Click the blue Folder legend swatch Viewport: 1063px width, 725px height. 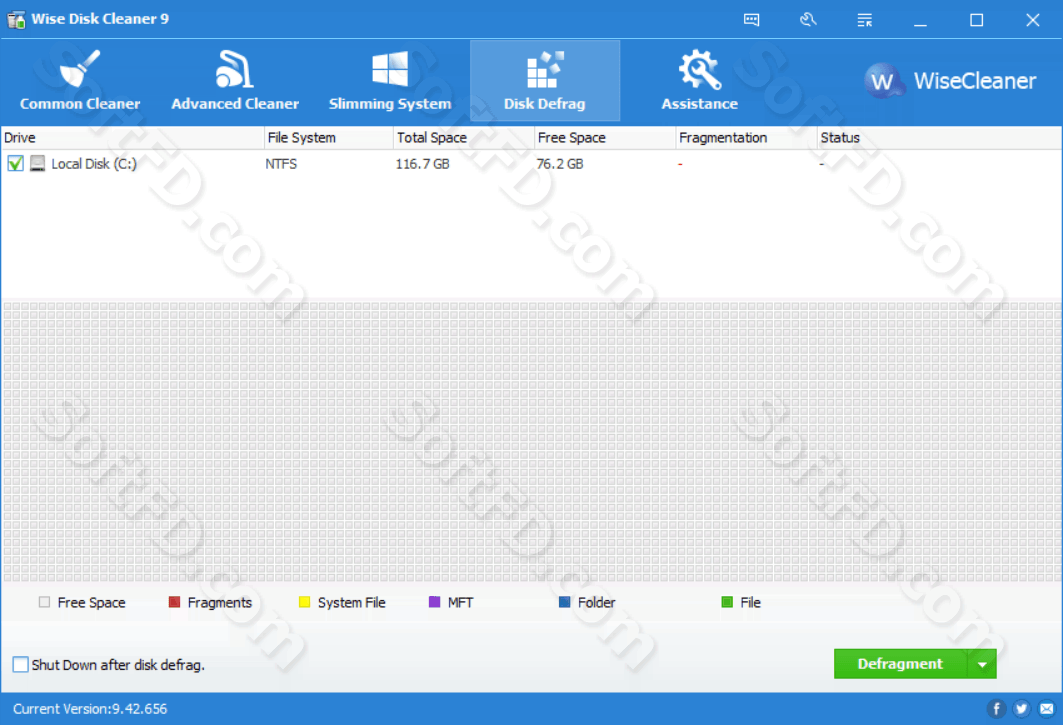tap(565, 602)
